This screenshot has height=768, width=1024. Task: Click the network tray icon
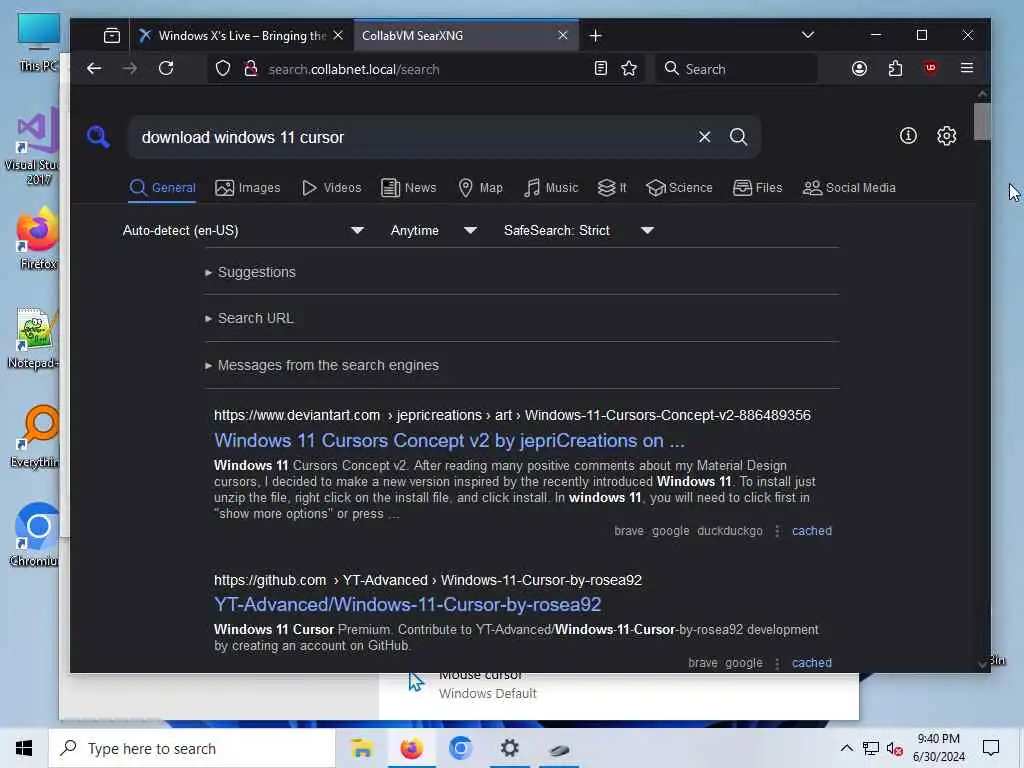coord(871,748)
